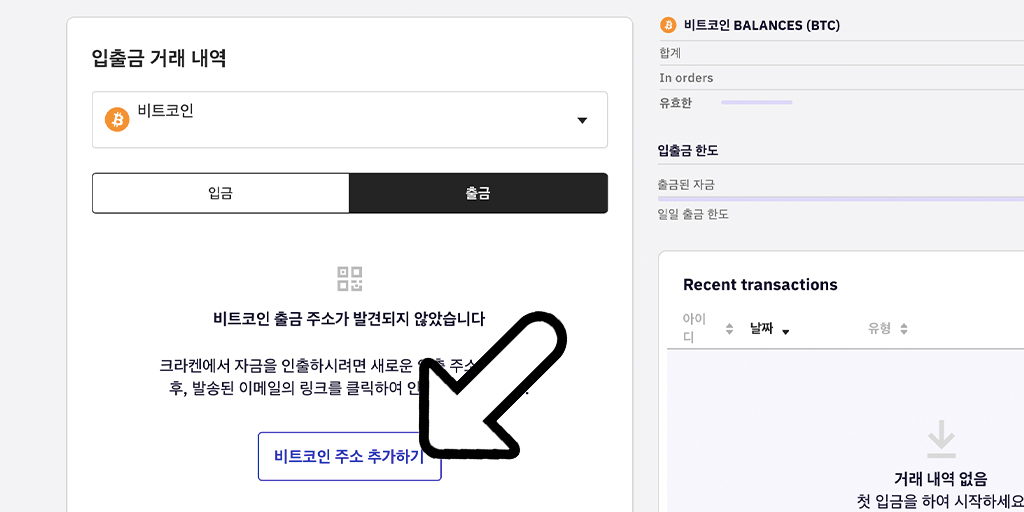The height and width of the screenshot is (512, 1024).
Task: Click the Bitcoin logo in the currency selector
Action: 118,120
